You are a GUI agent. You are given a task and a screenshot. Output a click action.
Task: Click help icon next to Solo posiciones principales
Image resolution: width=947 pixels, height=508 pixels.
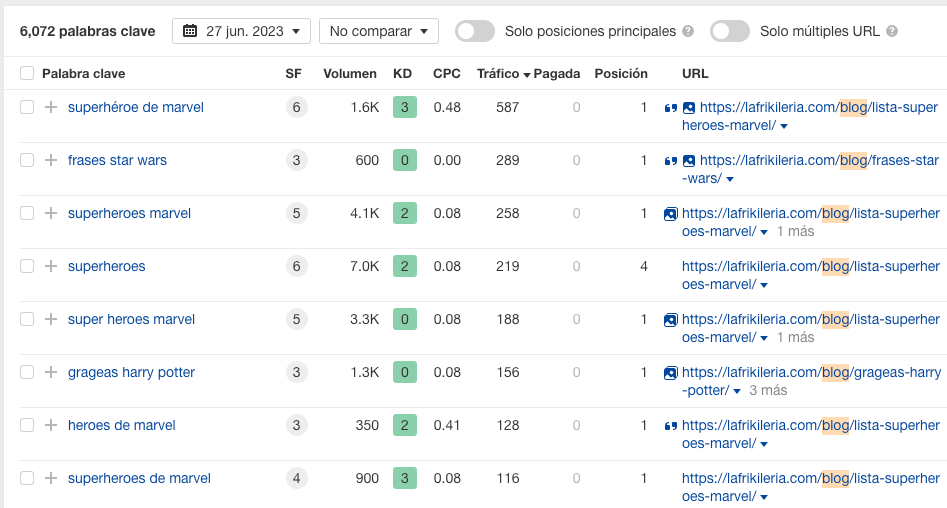[x=688, y=31]
